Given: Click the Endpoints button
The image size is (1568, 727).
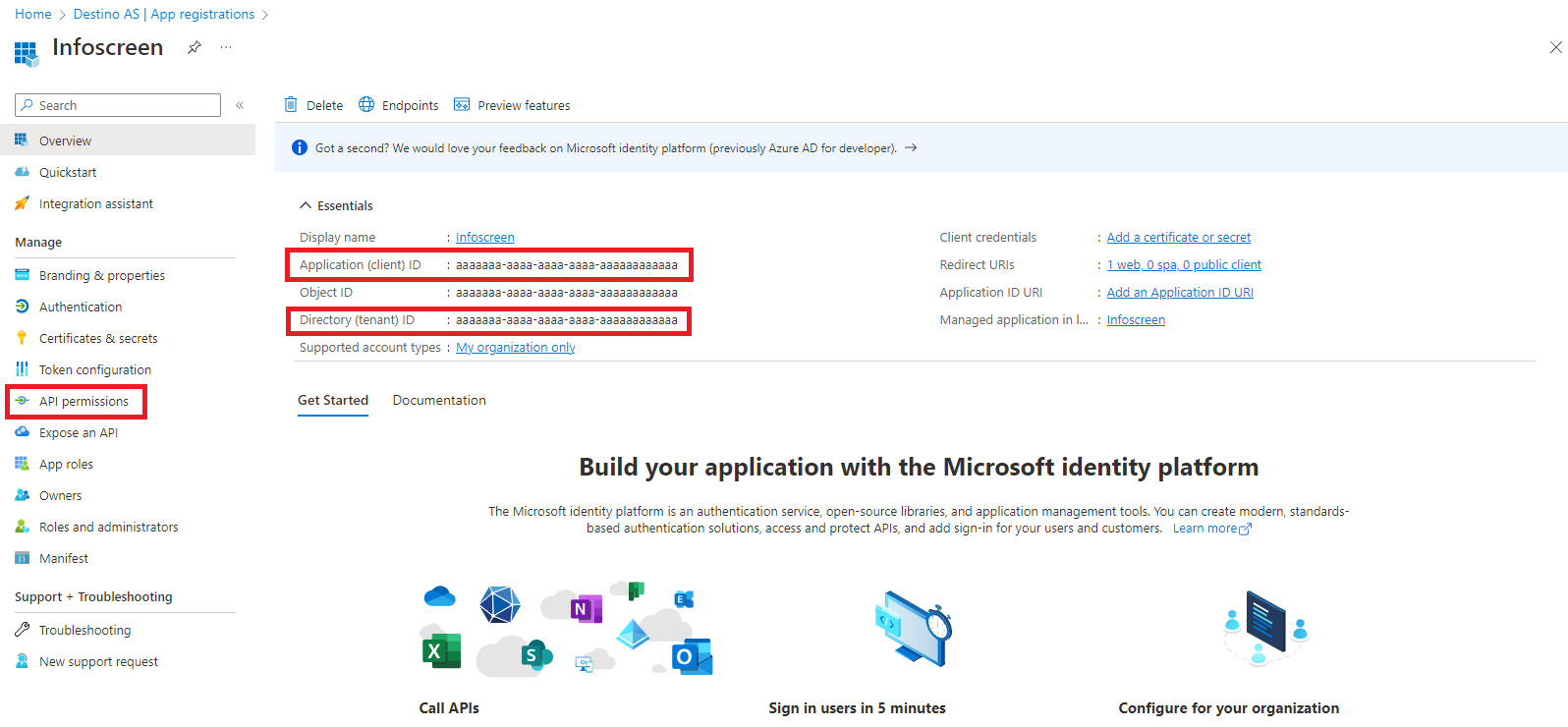Looking at the screenshot, I should point(399,105).
